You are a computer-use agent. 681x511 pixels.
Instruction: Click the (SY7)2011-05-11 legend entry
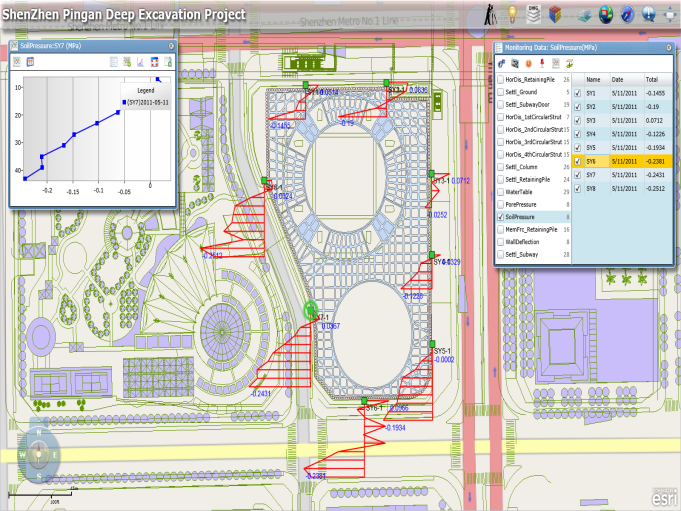[145, 102]
